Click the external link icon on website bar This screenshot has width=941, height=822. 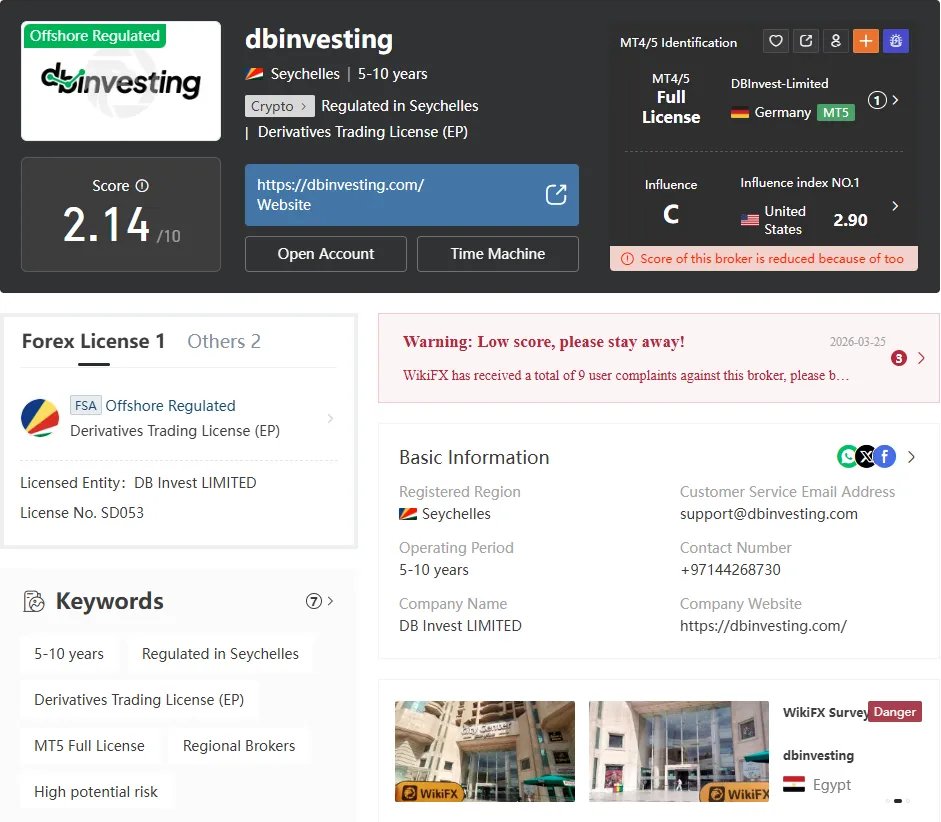pyautogui.click(x=556, y=194)
